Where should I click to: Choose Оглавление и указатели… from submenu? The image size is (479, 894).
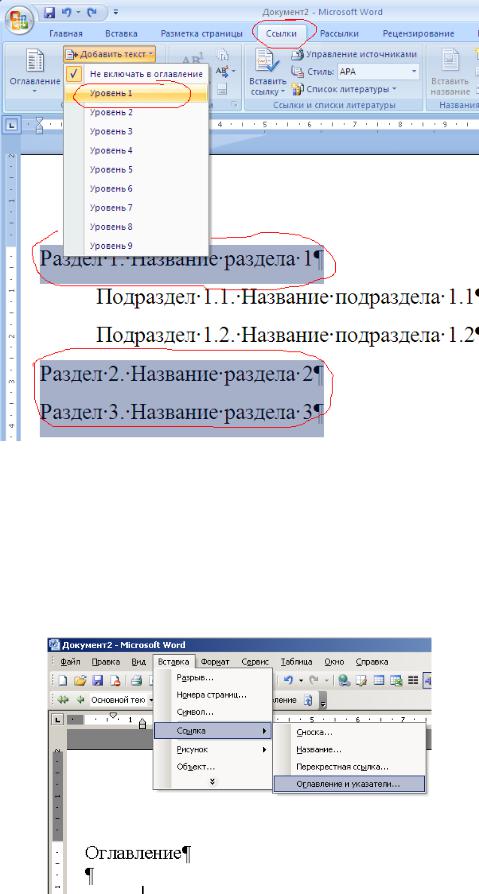point(349,784)
